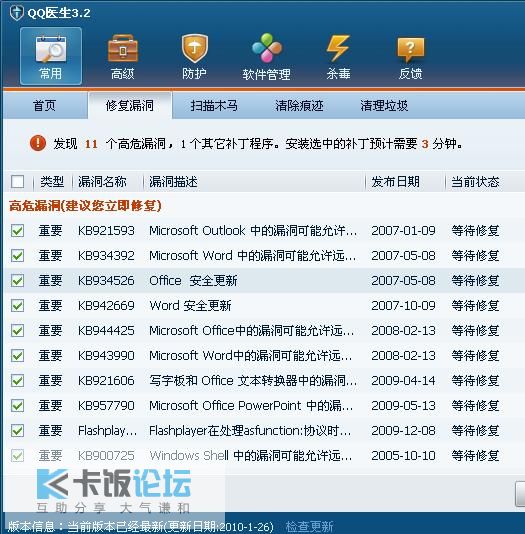Click the 检查更新 link in status bar
525x534 pixels.
(x=309, y=527)
